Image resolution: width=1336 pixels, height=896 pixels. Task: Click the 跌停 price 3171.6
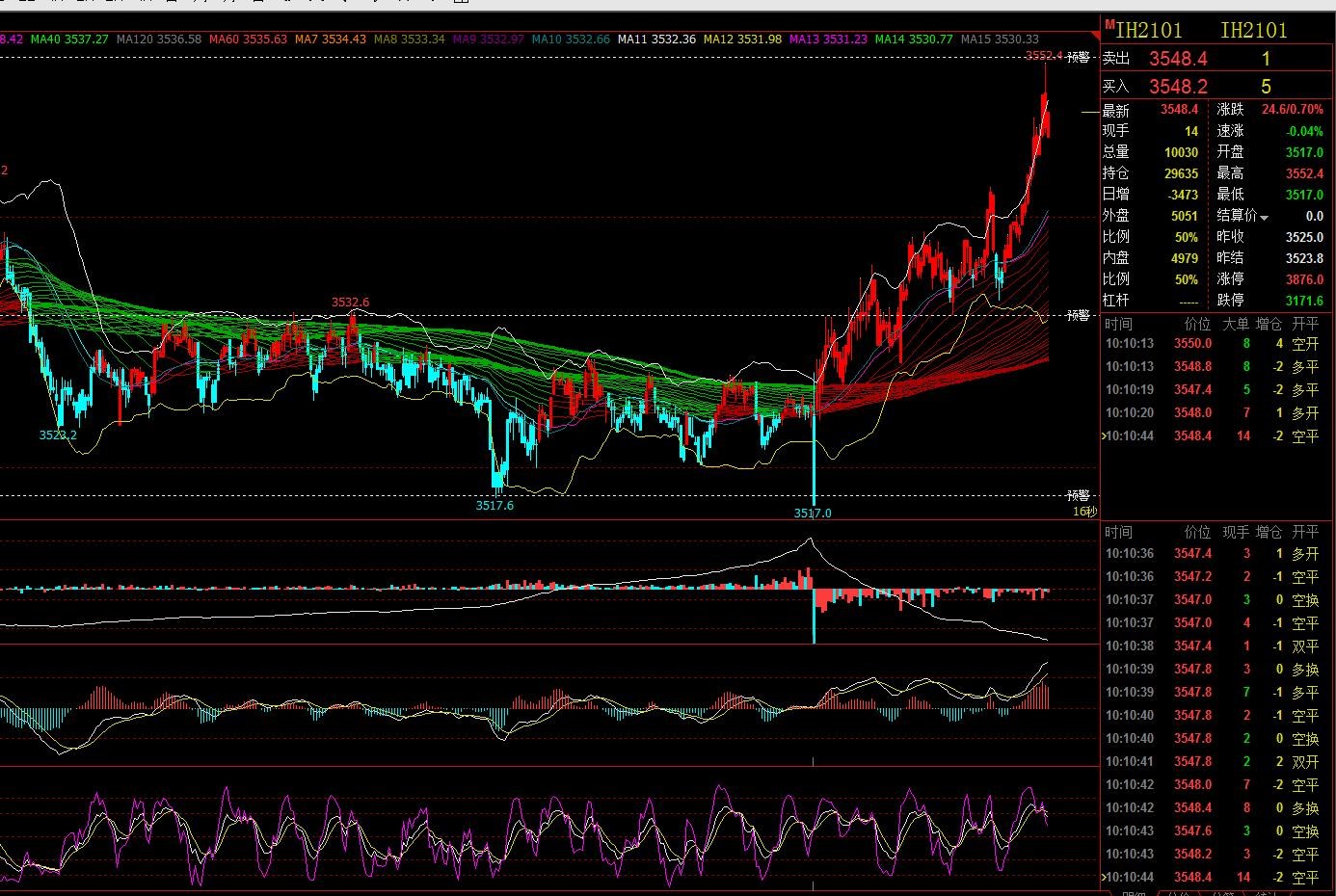click(1304, 301)
